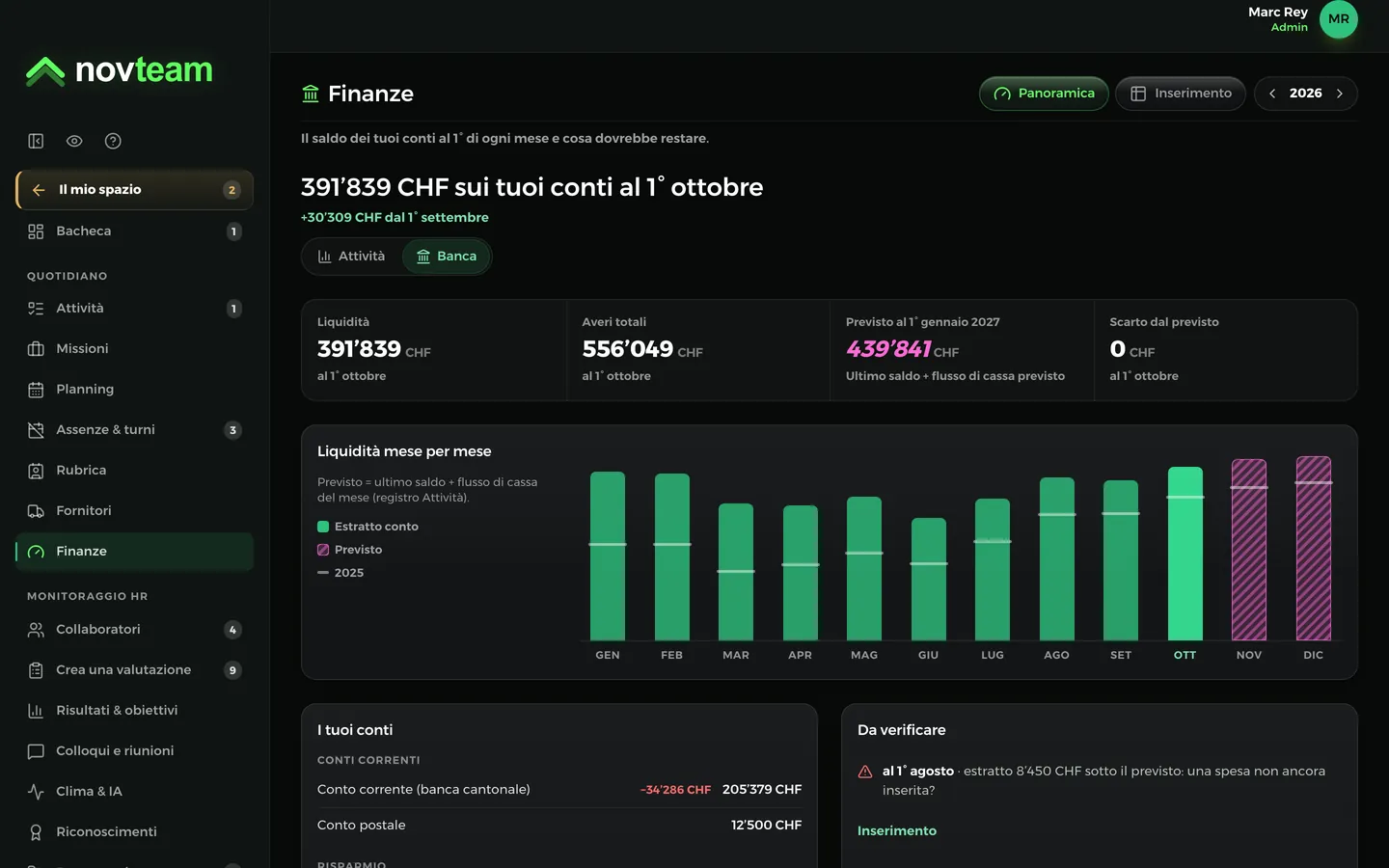Viewport: 1389px width, 868px height.
Task: Click the Previsto striped legend swatch
Action: [323, 550]
